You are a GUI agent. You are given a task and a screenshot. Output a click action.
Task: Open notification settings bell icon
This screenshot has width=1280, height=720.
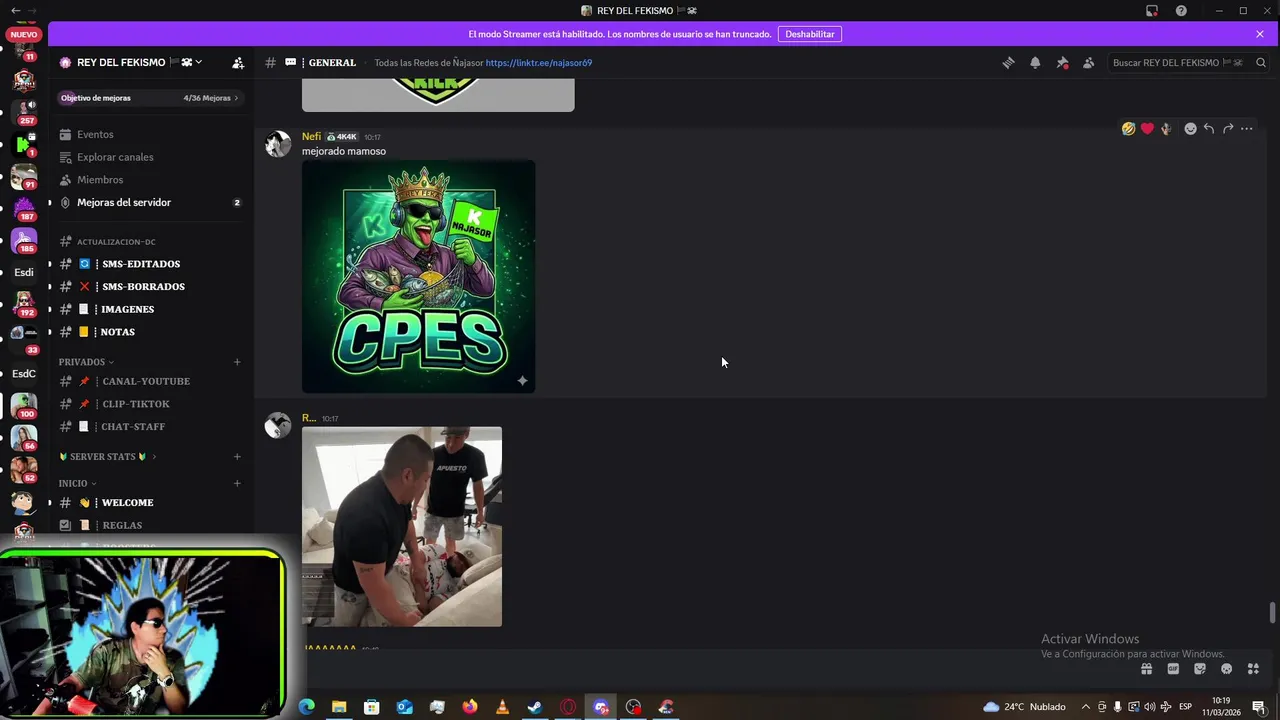pyautogui.click(x=1035, y=62)
